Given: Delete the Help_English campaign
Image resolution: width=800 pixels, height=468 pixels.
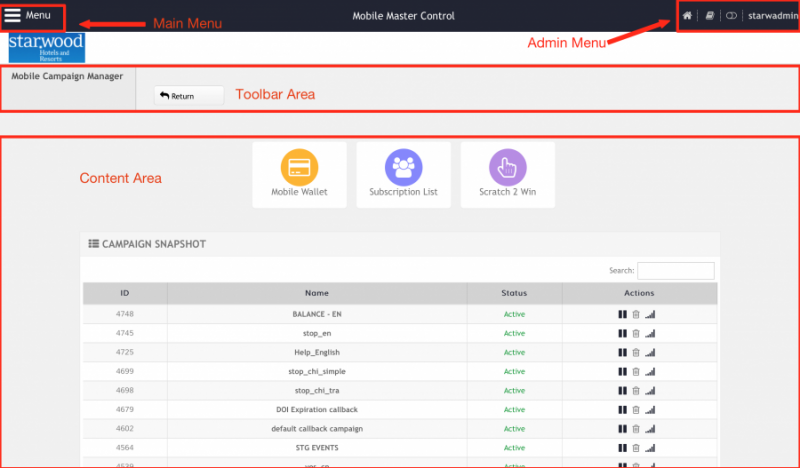Looking at the screenshot, I should tap(636, 352).
